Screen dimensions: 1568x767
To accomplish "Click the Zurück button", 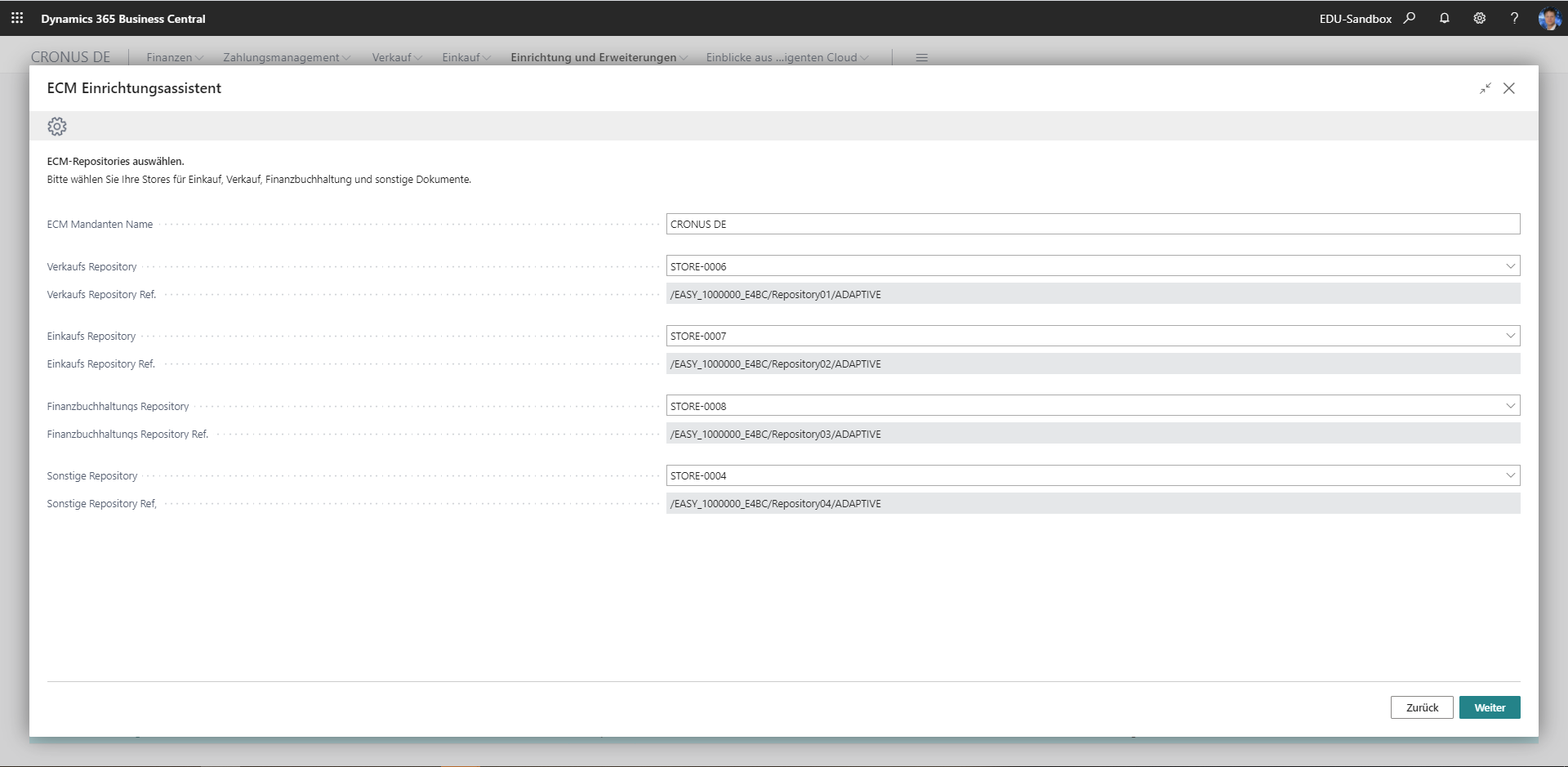I will tap(1422, 707).
